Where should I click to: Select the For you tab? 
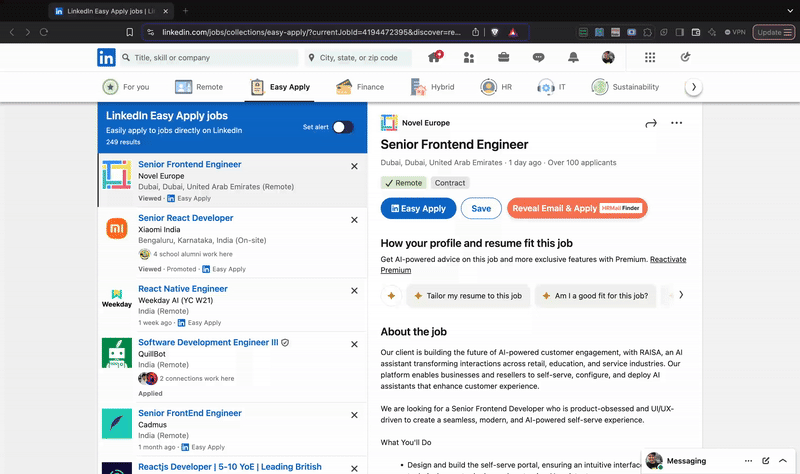click(126, 87)
